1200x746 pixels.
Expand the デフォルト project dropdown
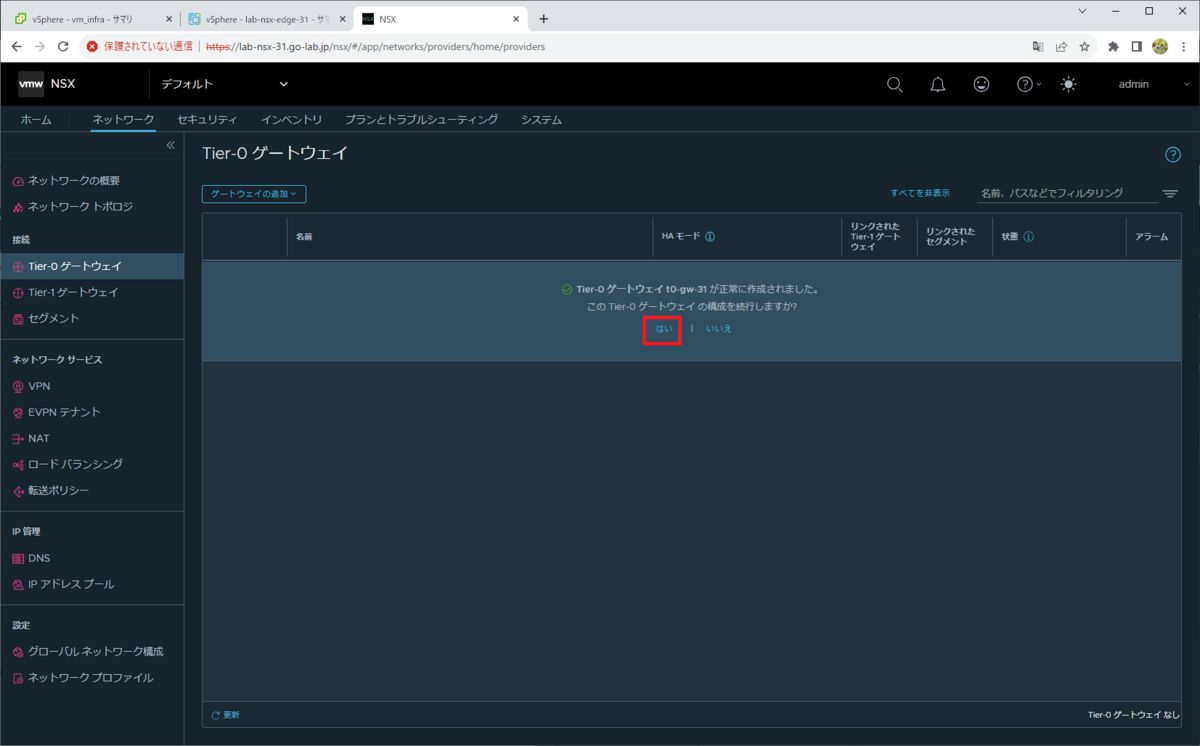coord(225,84)
